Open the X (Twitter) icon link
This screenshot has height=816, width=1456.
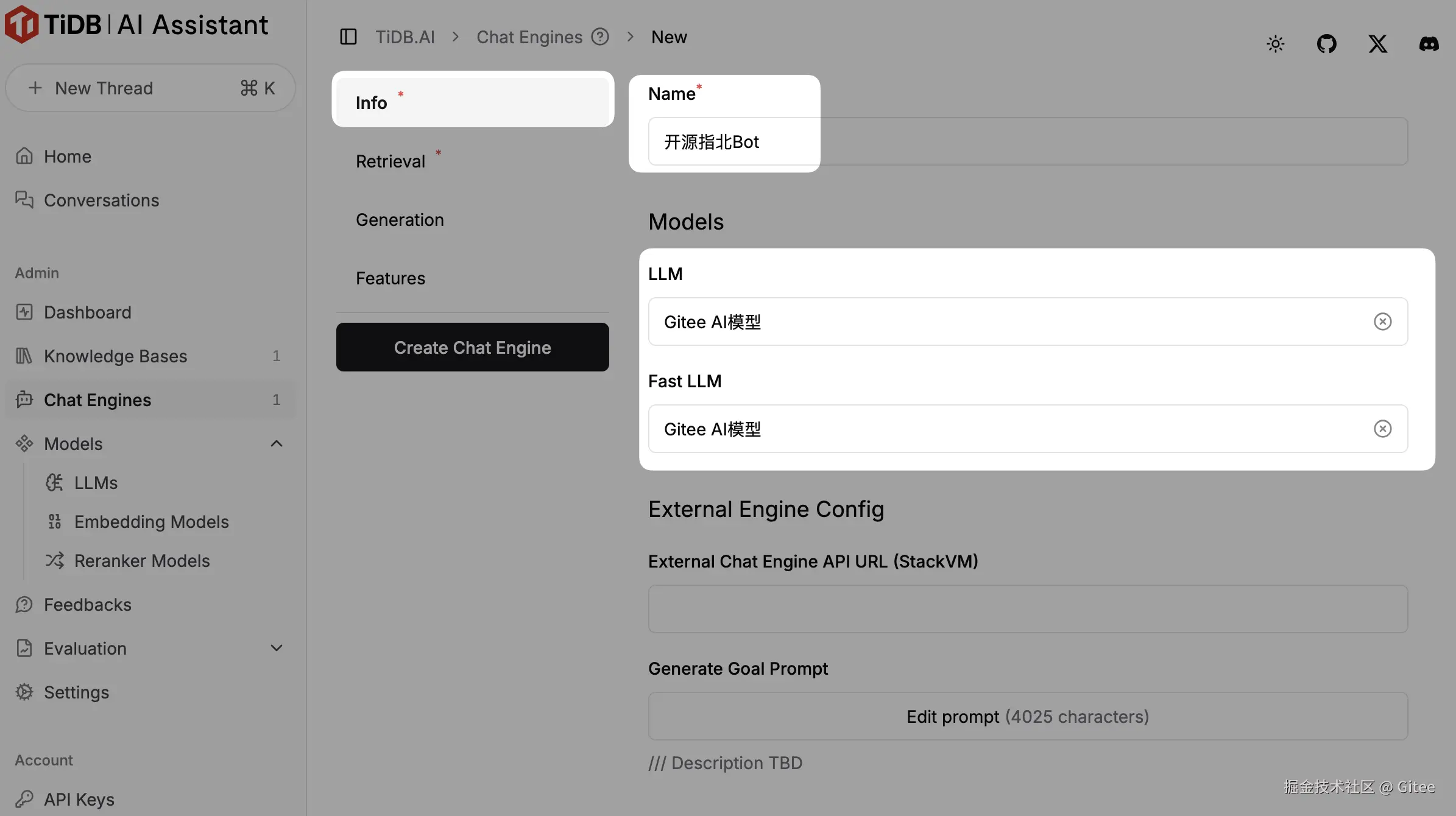[1377, 44]
